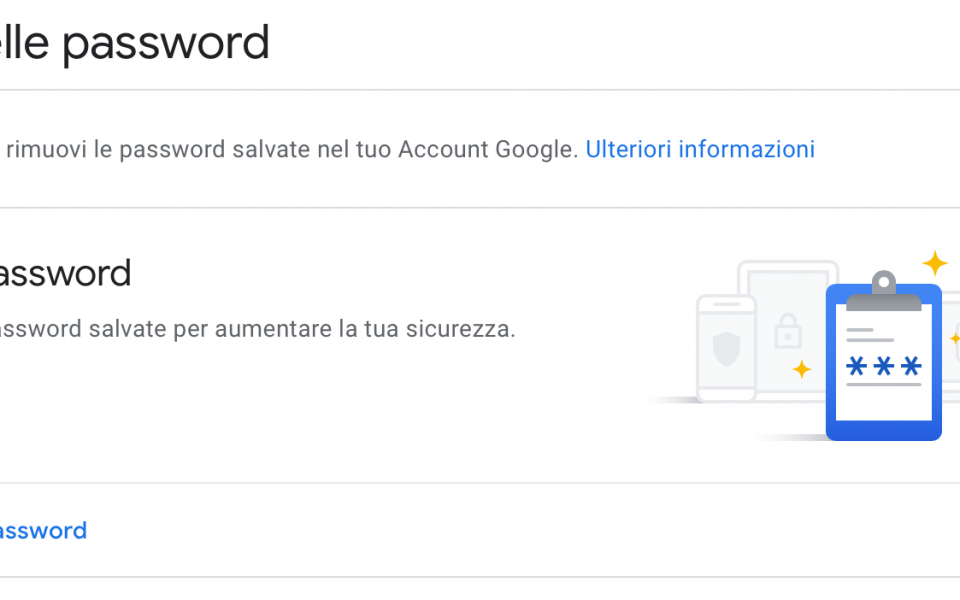Click the page title ending in password
960x600 pixels.
click(135, 43)
